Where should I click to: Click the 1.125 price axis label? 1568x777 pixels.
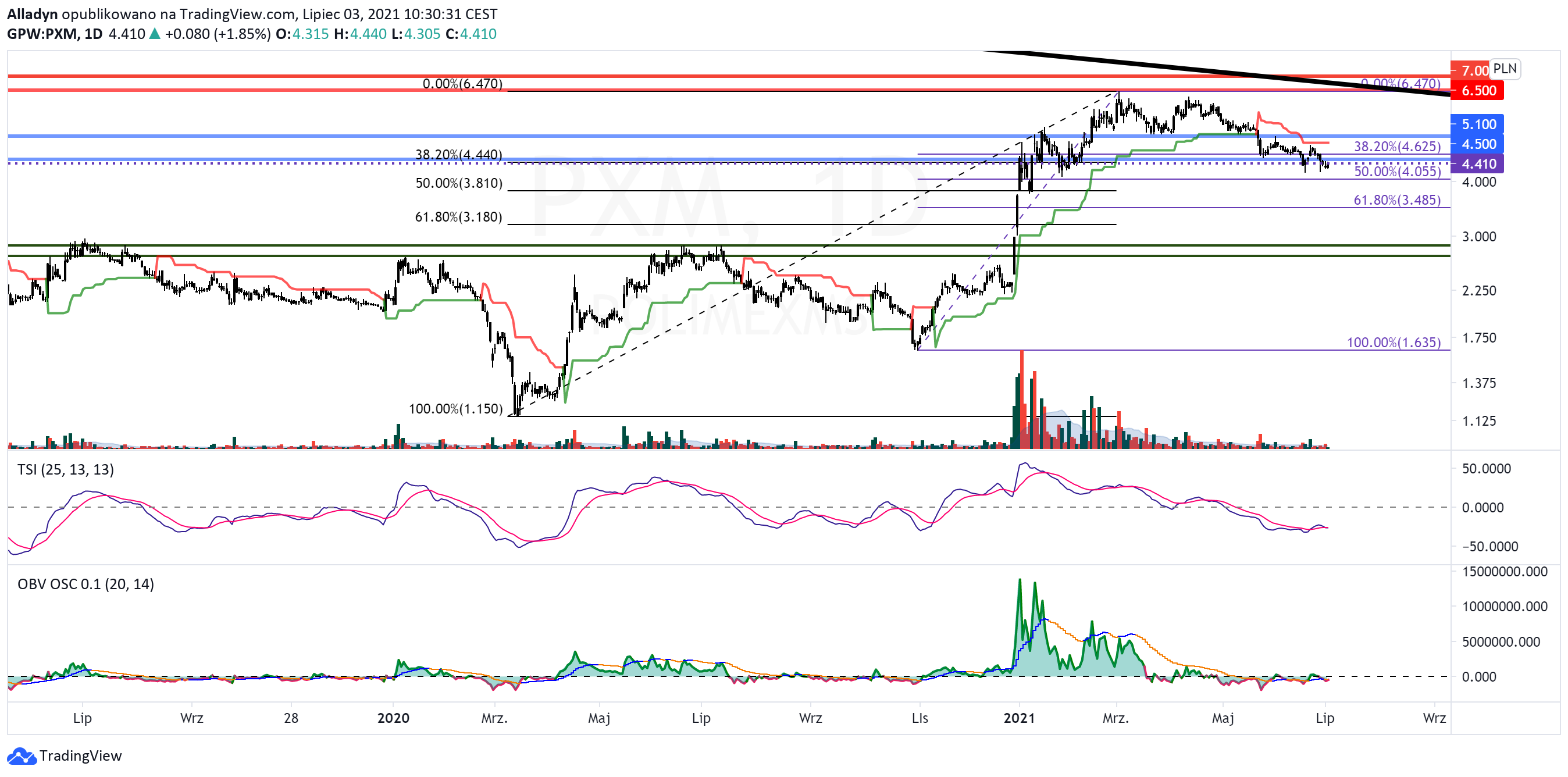tap(1479, 421)
